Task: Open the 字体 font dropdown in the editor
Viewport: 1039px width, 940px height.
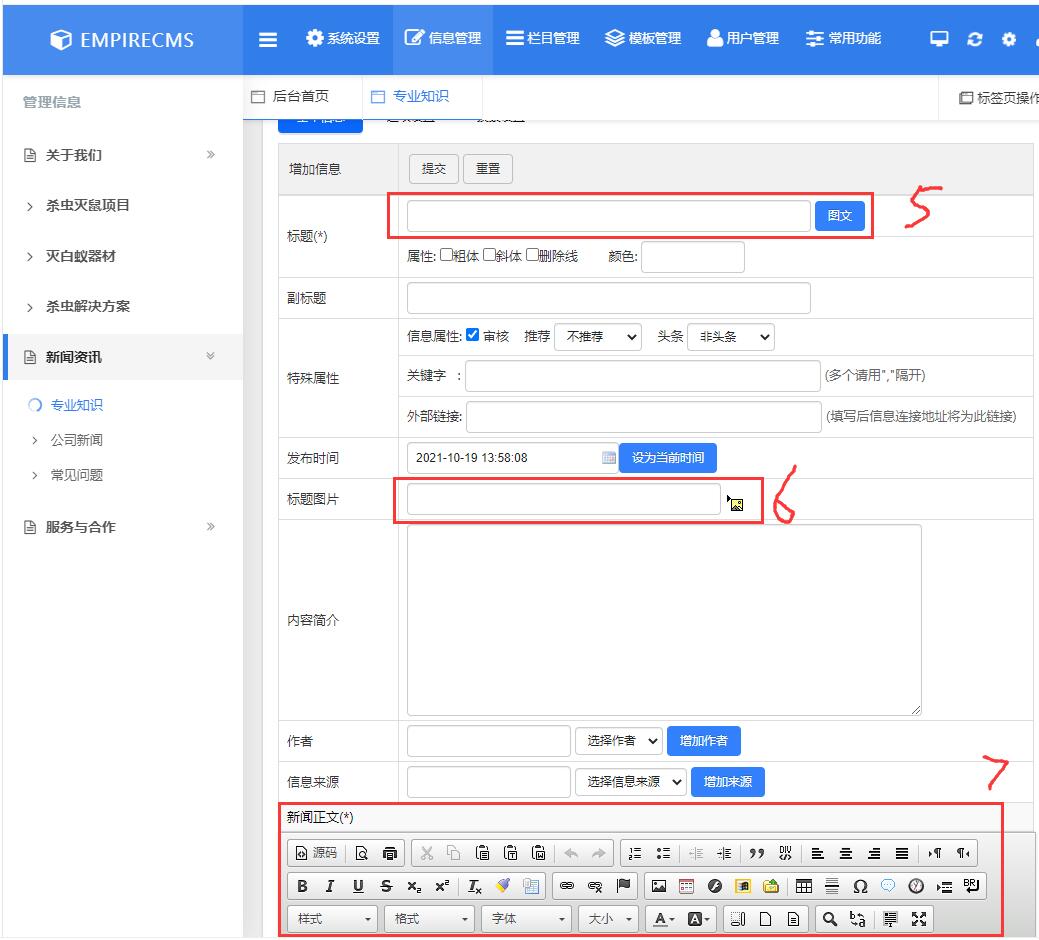Action: 524,919
